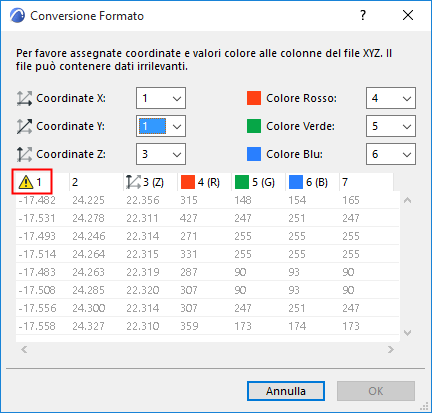Open the Coordinate Z dropdown

click(161, 154)
